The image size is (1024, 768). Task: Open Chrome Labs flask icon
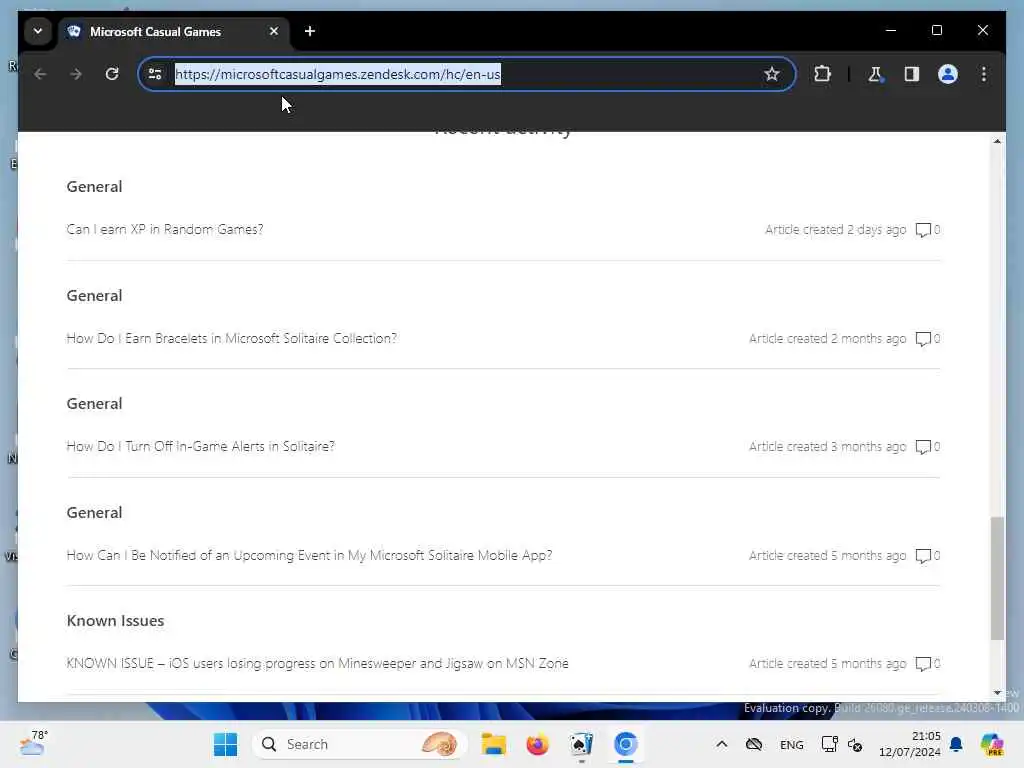875,74
